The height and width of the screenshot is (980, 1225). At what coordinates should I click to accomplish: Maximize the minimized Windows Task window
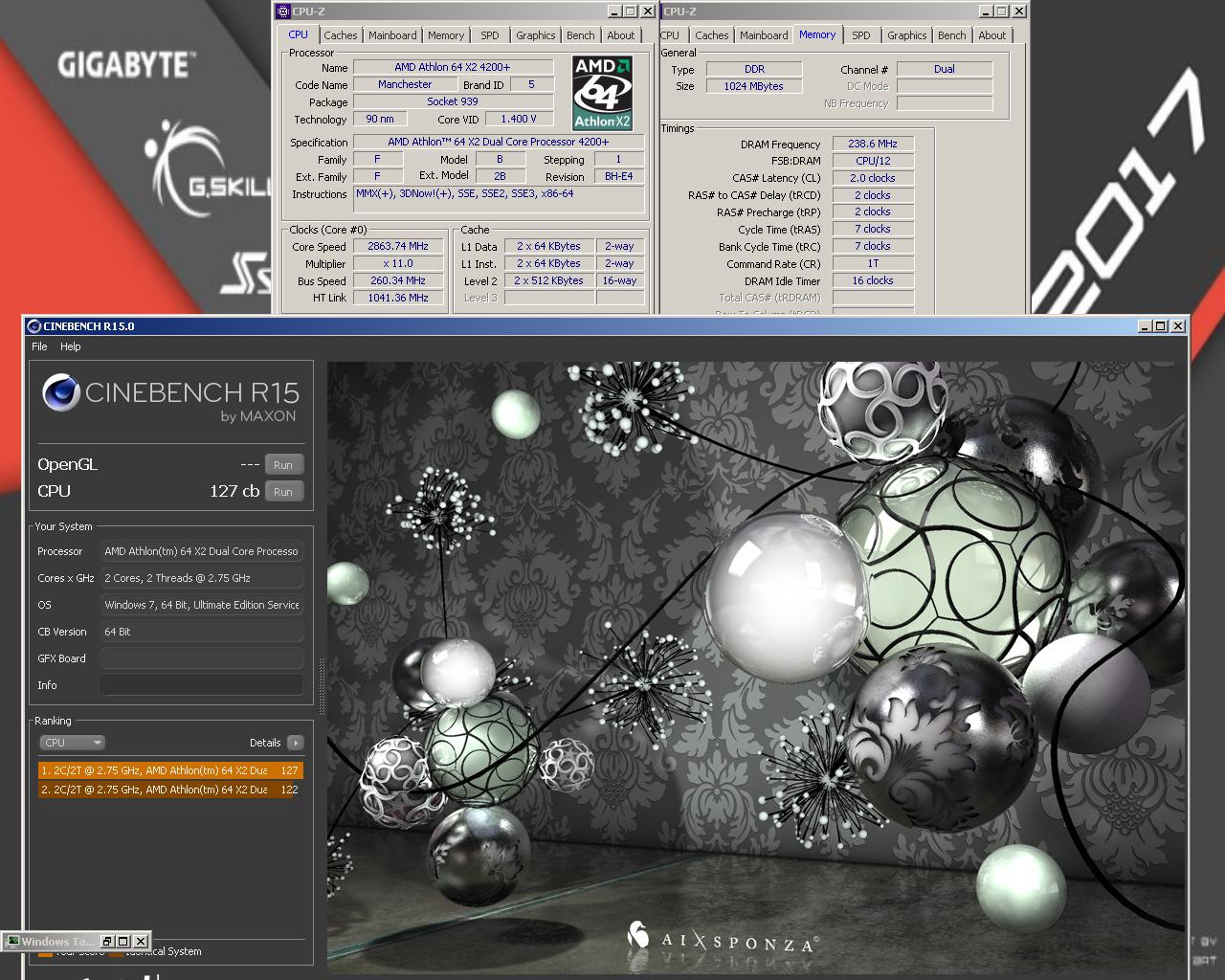pyautogui.click(x=123, y=941)
